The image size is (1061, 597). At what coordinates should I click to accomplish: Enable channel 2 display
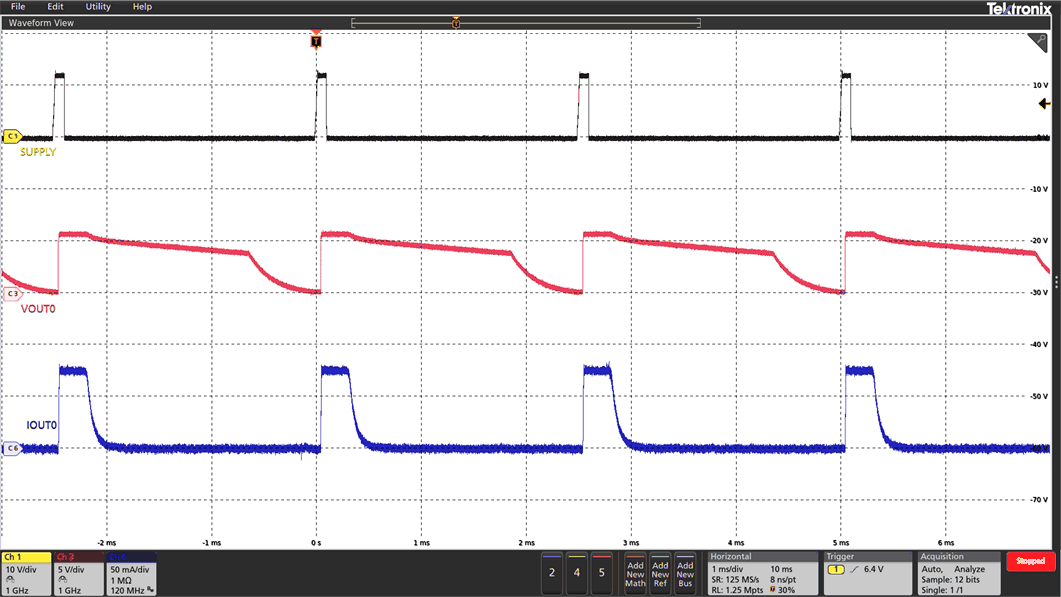coord(551,573)
